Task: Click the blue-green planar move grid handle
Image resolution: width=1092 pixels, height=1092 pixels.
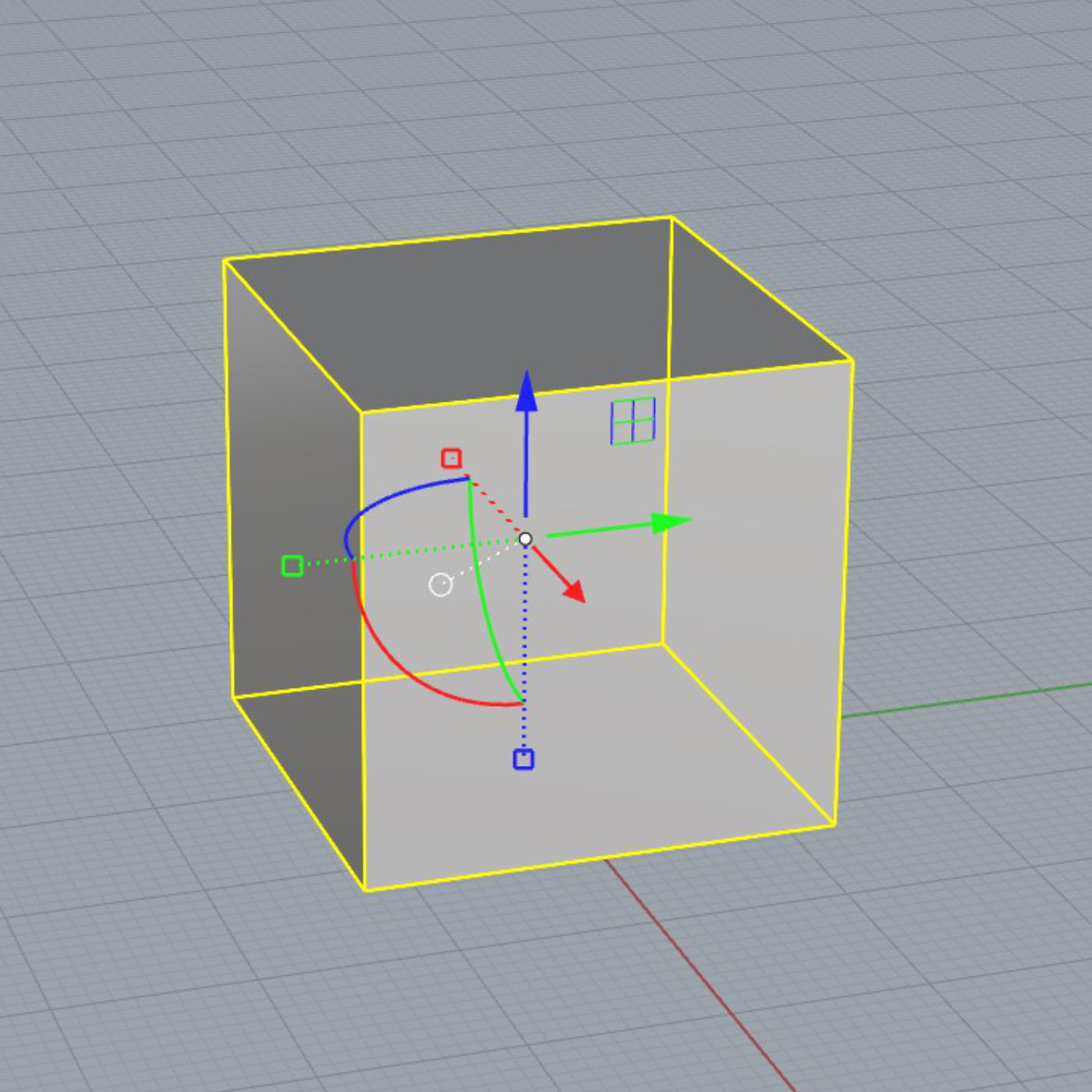Action: click(633, 421)
